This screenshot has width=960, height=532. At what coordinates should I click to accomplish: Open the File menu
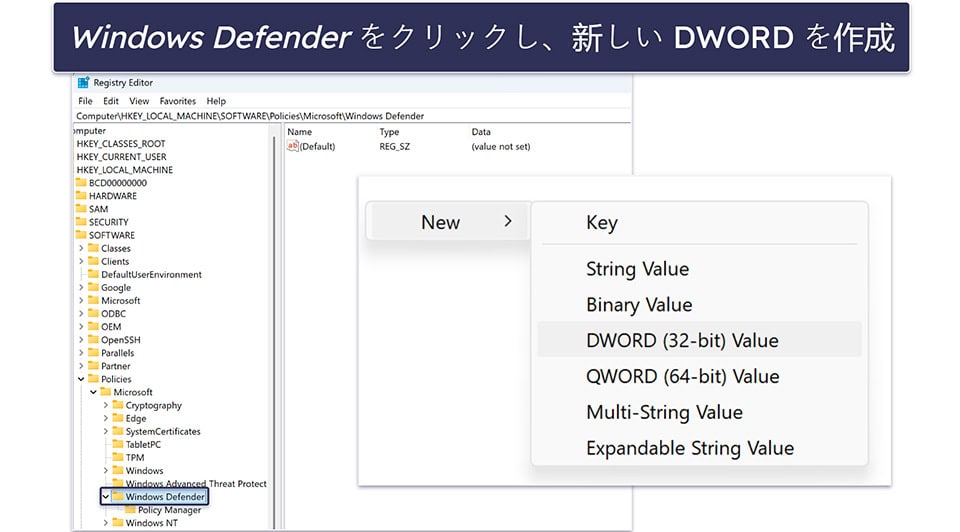click(85, 101)
